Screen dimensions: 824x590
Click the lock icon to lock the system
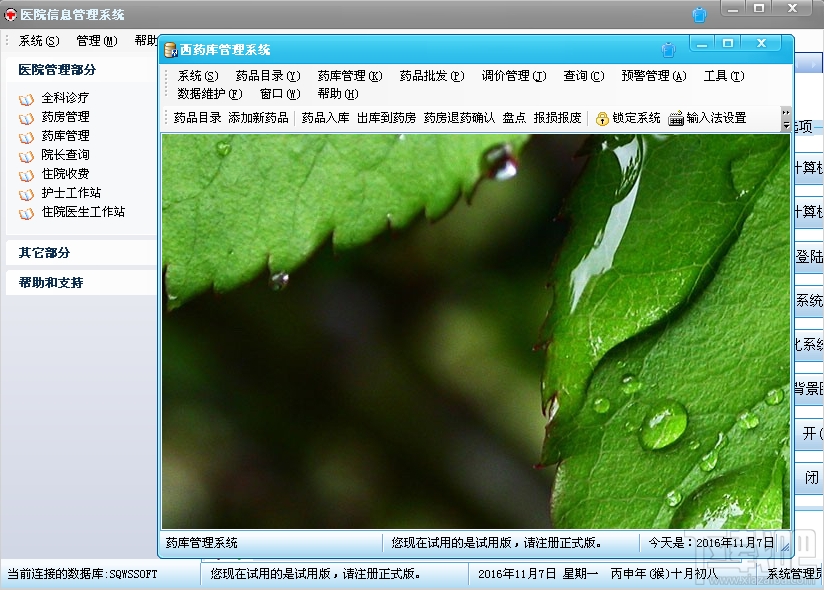pos(605,117)
